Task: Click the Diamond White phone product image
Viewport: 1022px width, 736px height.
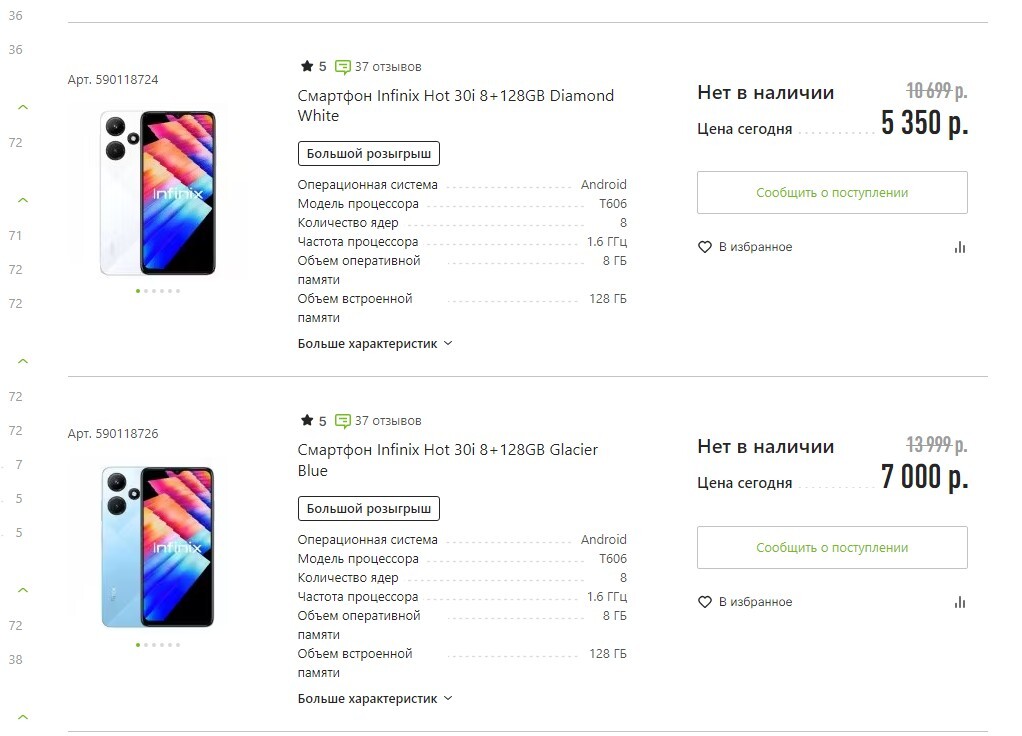Action: coord(158,193)
